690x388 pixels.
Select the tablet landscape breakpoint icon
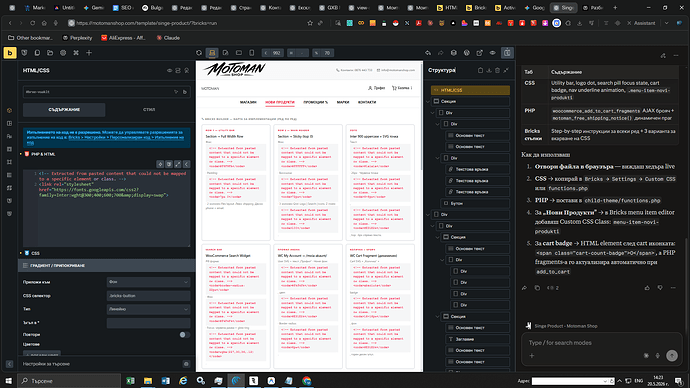pyautogui.click(x=239, y=53)
